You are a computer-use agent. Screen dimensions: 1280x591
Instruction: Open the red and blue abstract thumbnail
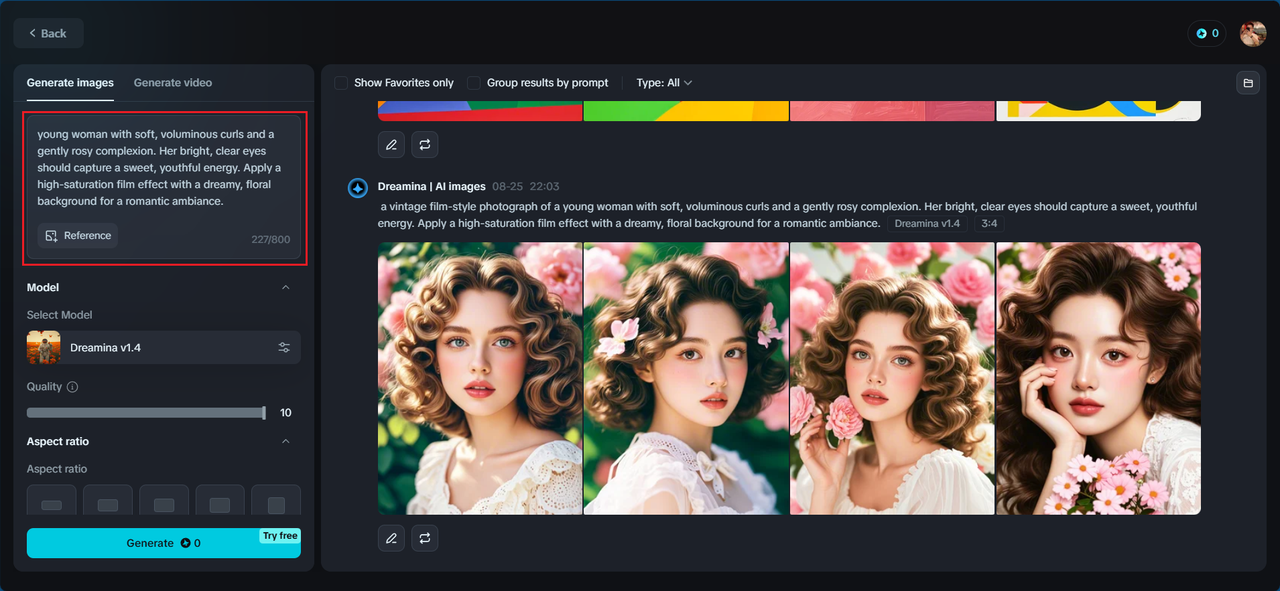coord(480,111)
